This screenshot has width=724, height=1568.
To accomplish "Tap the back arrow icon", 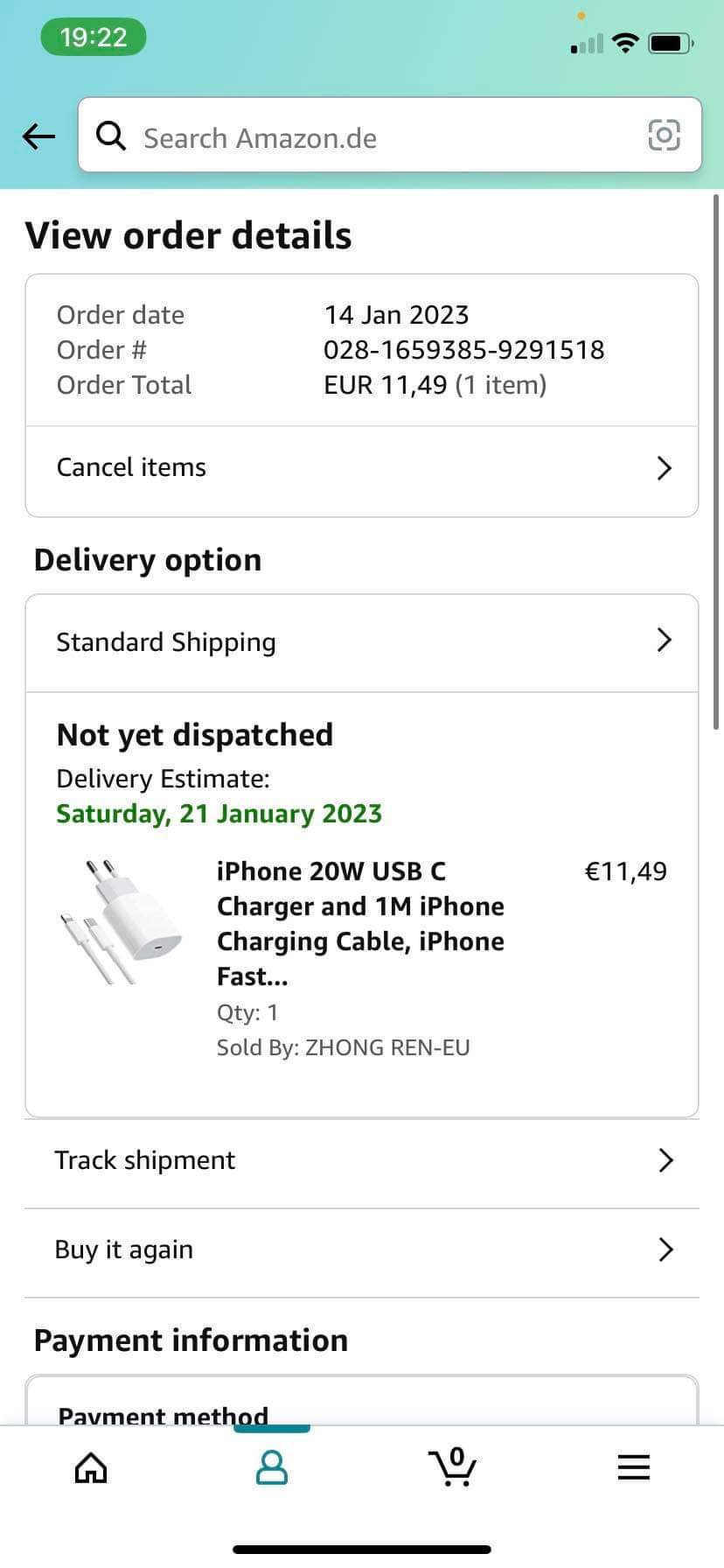I will click(x=38, y=136).
